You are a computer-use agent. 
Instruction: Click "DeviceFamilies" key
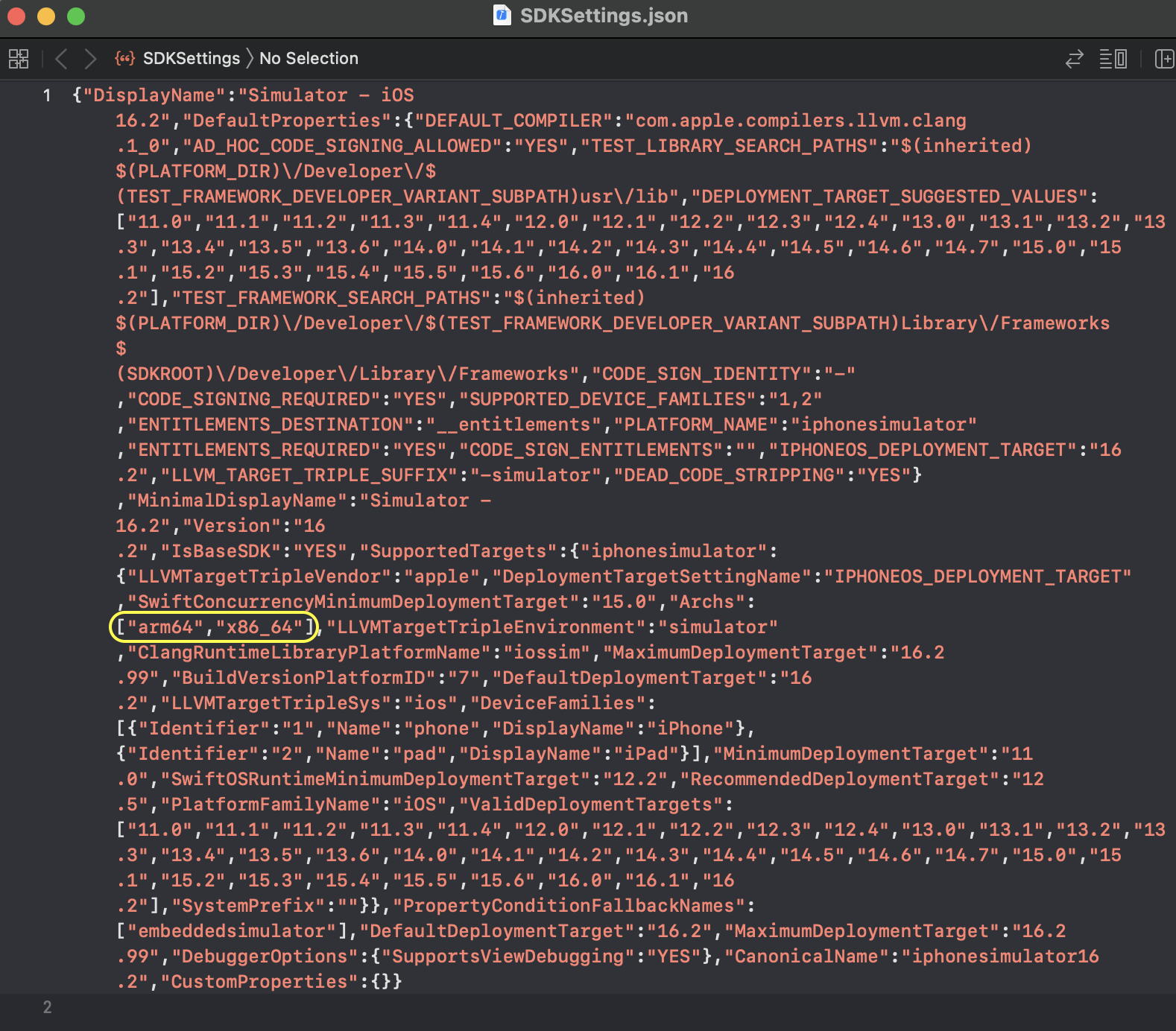[558, 703]
